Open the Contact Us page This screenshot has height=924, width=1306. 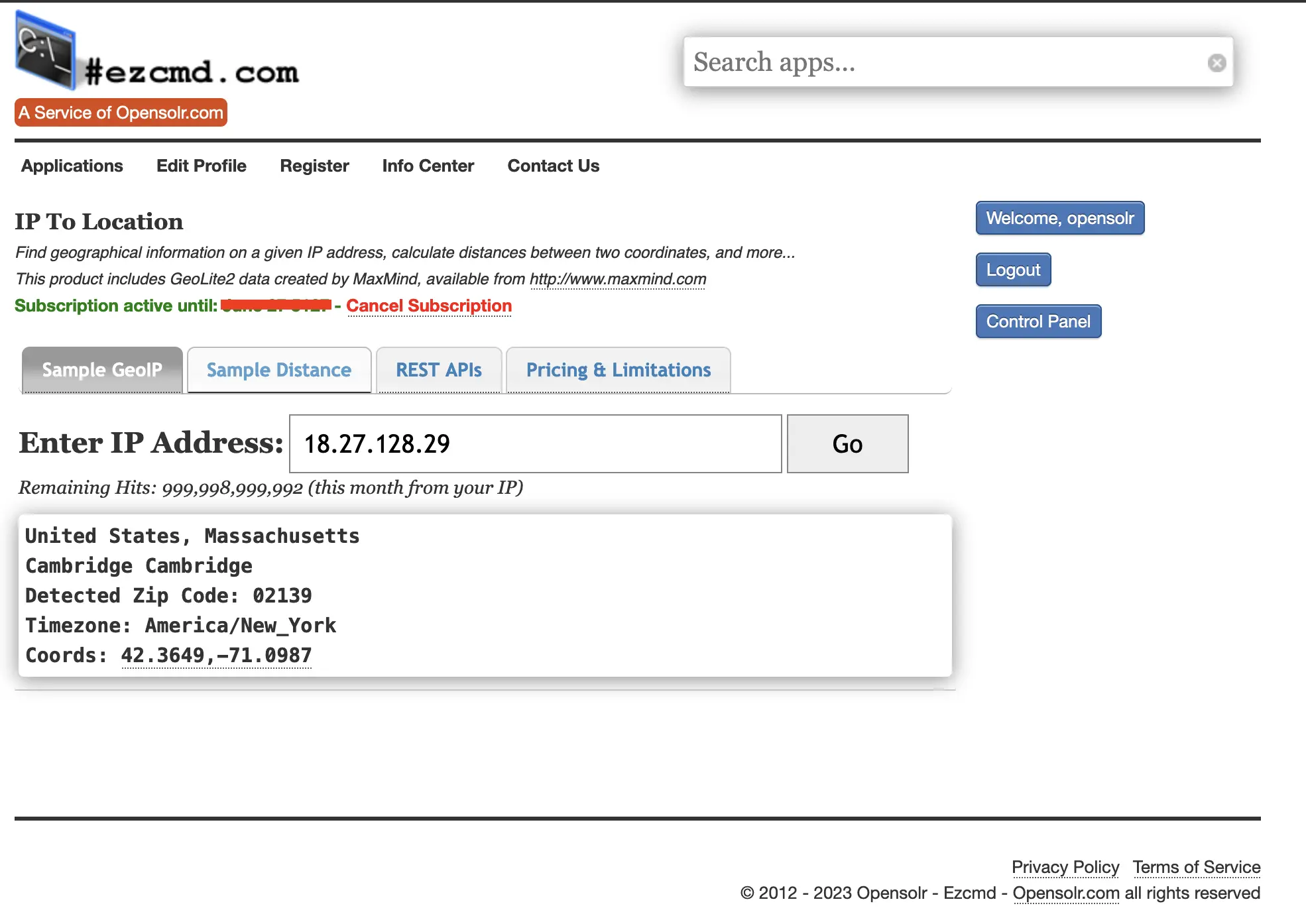553,166
